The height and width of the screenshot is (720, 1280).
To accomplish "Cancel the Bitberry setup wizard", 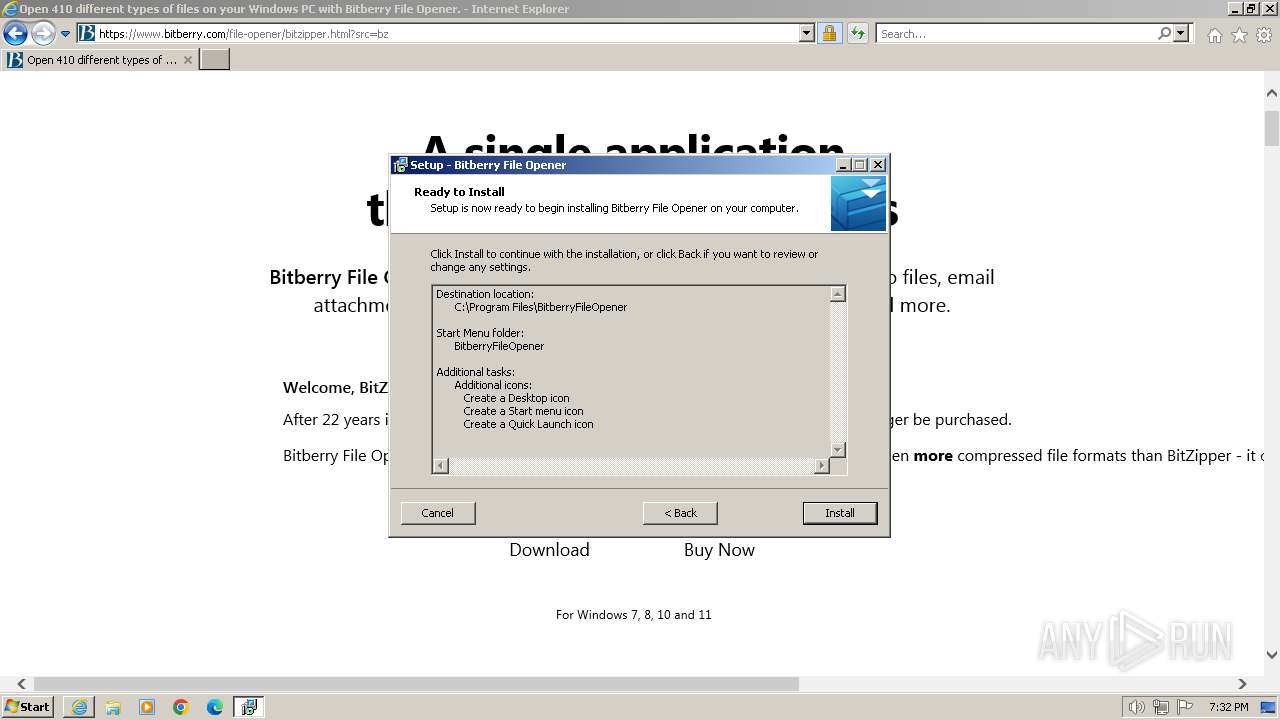I will [x=438, y=513].
